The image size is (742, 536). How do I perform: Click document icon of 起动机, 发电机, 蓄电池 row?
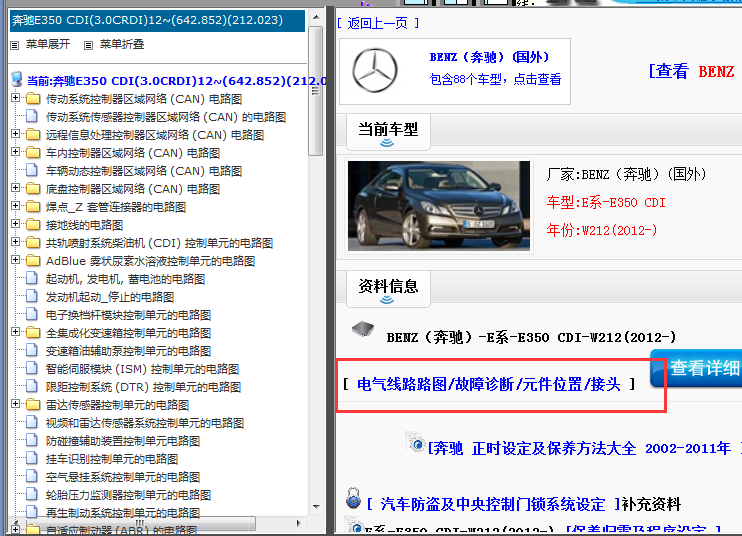coord(32,278)
